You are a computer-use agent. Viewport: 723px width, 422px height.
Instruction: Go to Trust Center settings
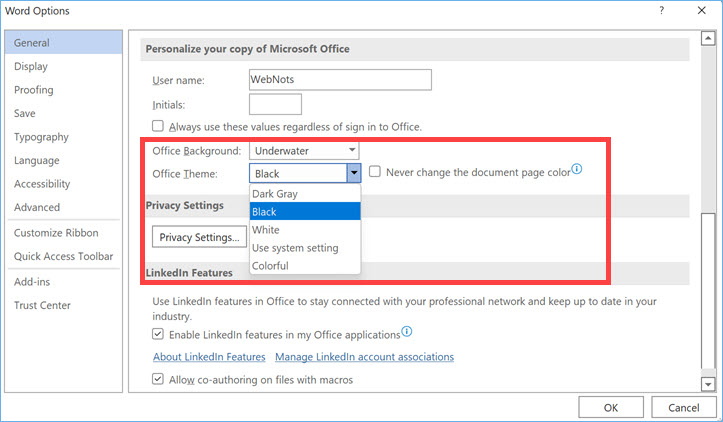42,304
